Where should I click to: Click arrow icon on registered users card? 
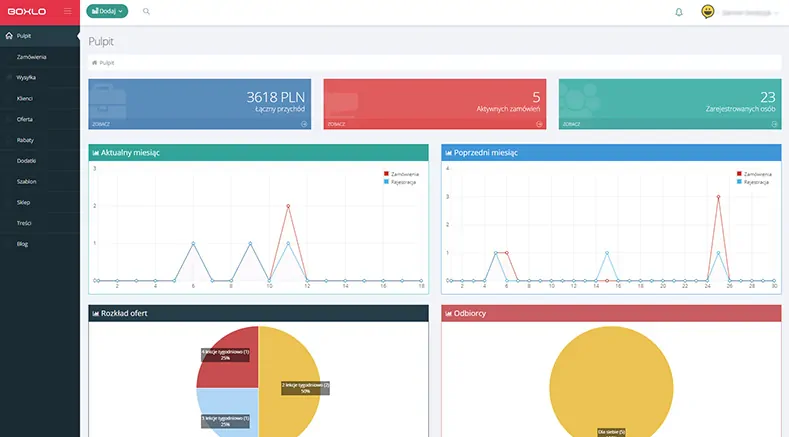point(774,124)
